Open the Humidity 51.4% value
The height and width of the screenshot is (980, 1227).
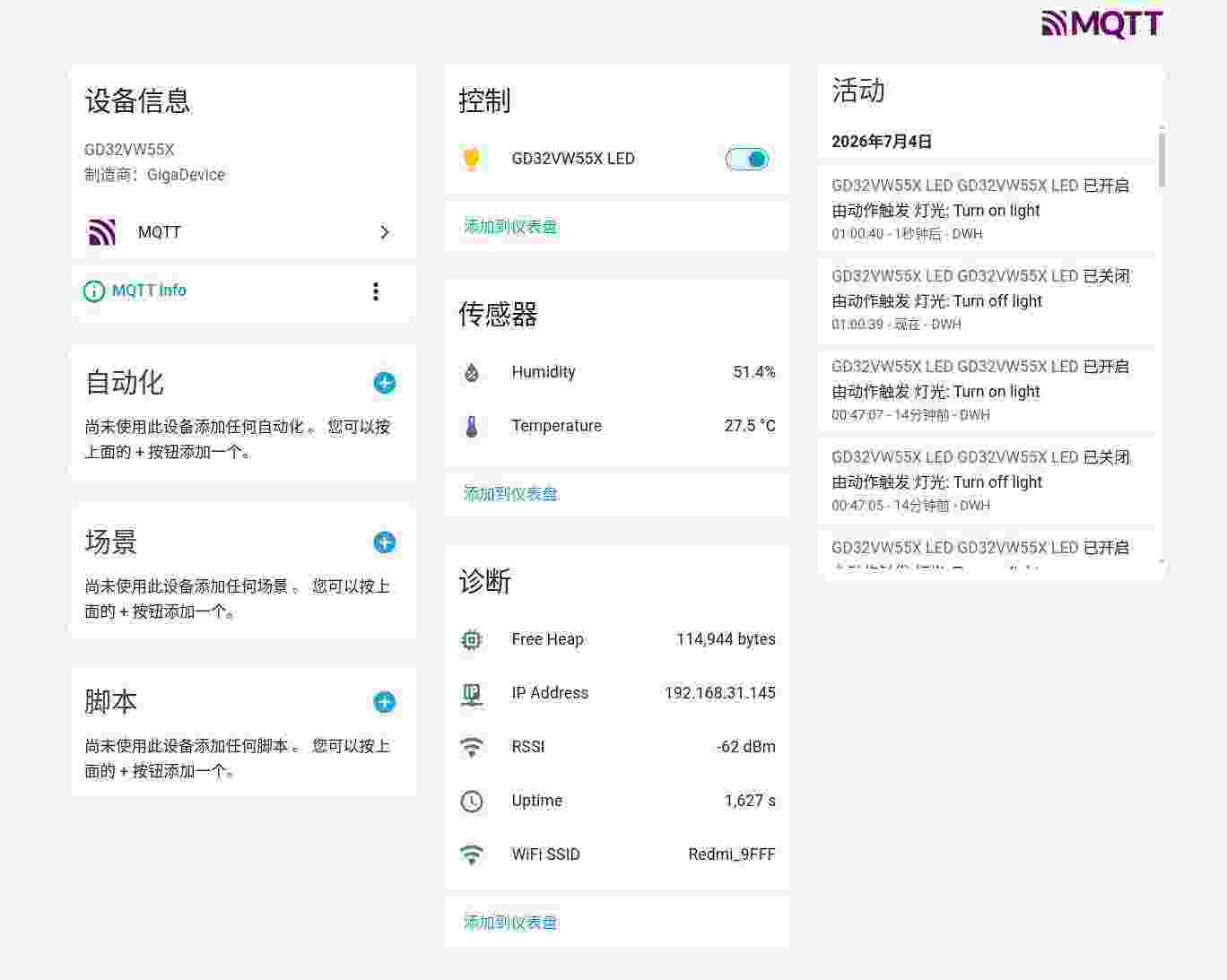coord(754,372)
